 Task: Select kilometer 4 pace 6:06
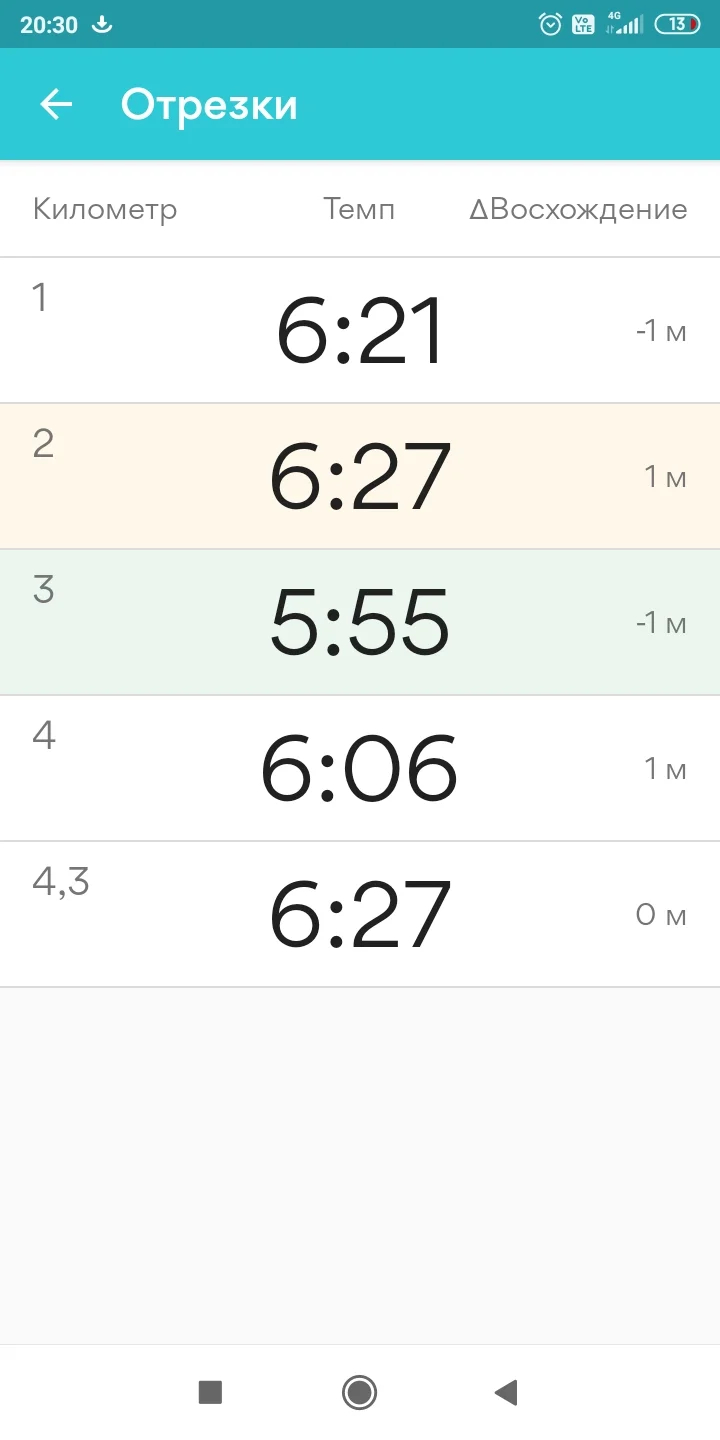click(360, 769)
